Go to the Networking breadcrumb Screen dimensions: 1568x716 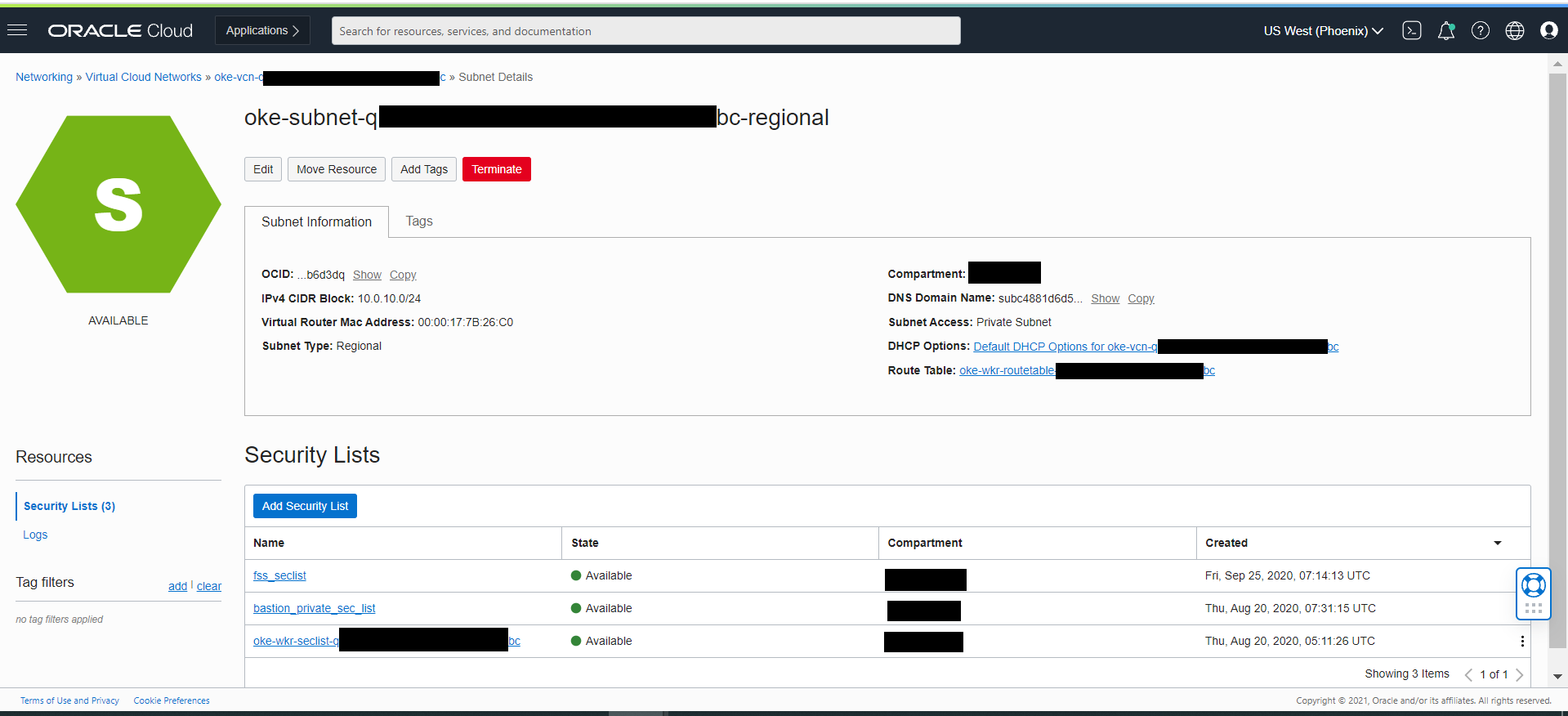pyautogui.click(x=44, y=77)
